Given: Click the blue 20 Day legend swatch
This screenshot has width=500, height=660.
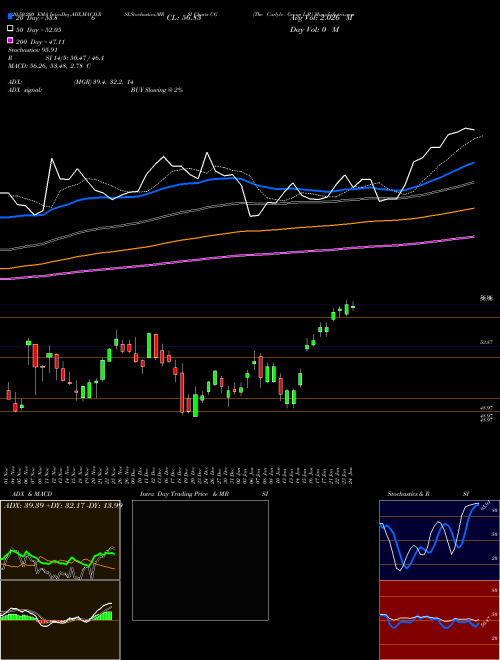Looking at the screenshot, I should (10, 17).
